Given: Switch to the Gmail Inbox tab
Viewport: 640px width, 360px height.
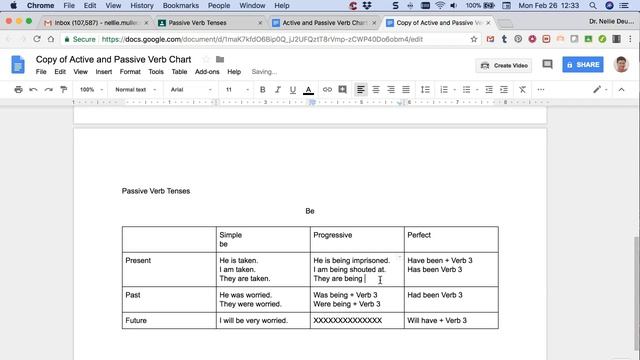Looking at the screenshot, I should pos(96,23).
